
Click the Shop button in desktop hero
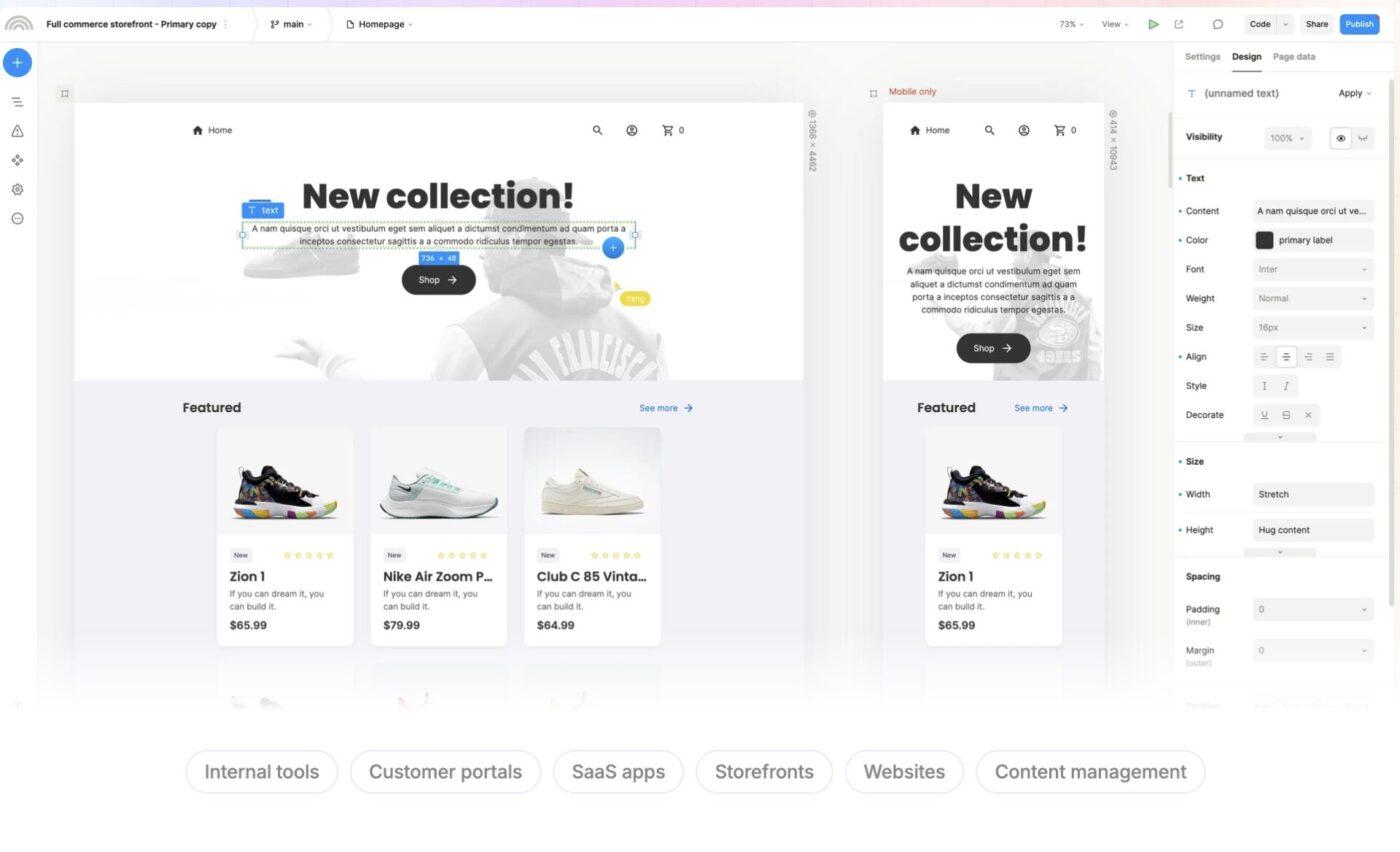438,280
